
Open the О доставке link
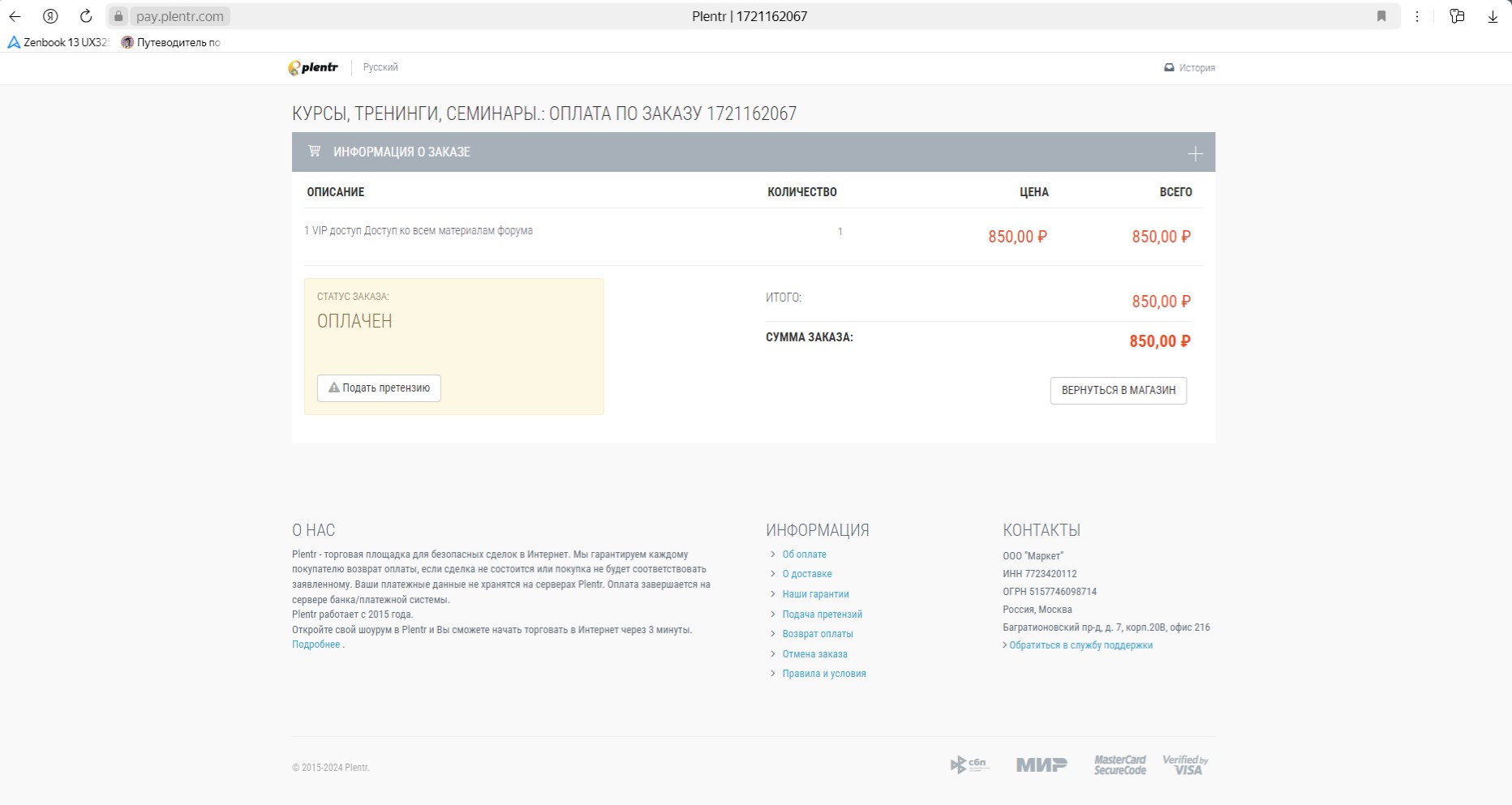coord(807,574)
